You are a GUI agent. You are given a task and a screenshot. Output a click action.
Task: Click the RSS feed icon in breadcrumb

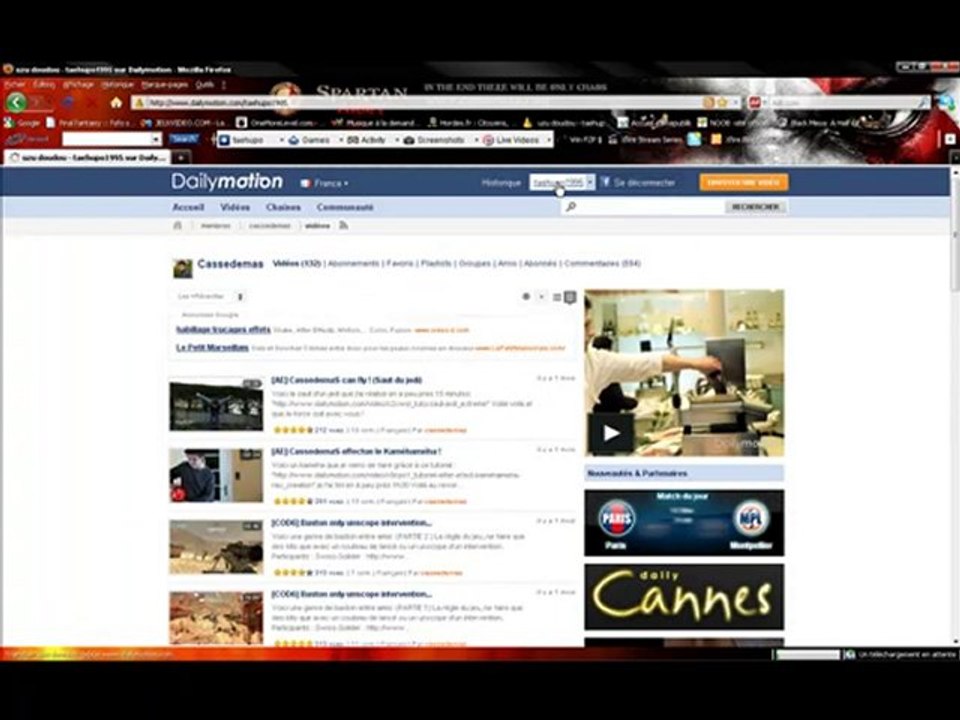click(343, 225)
